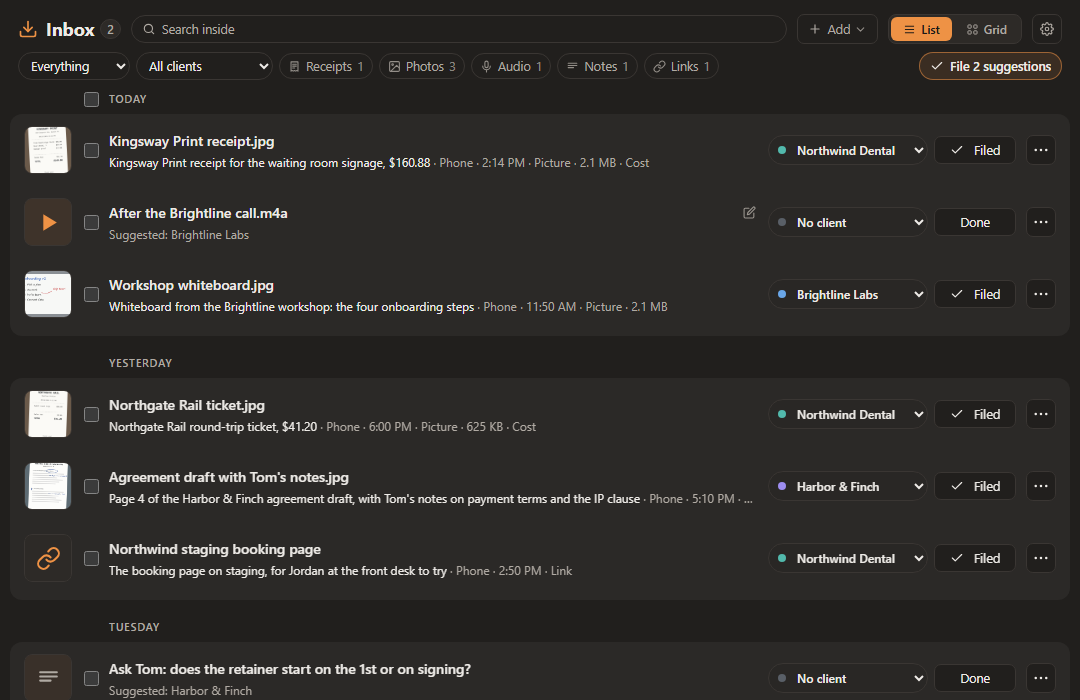Filter by Audio
Viewport: 1080px width, 700px height.
click(x=510, y=66)
